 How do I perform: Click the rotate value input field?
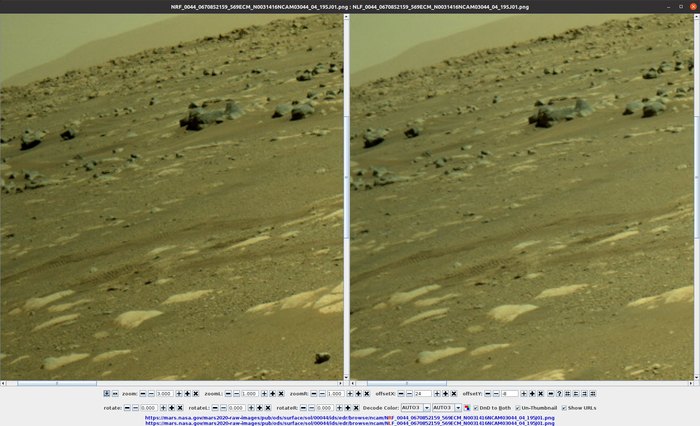[x=149, y=408]
